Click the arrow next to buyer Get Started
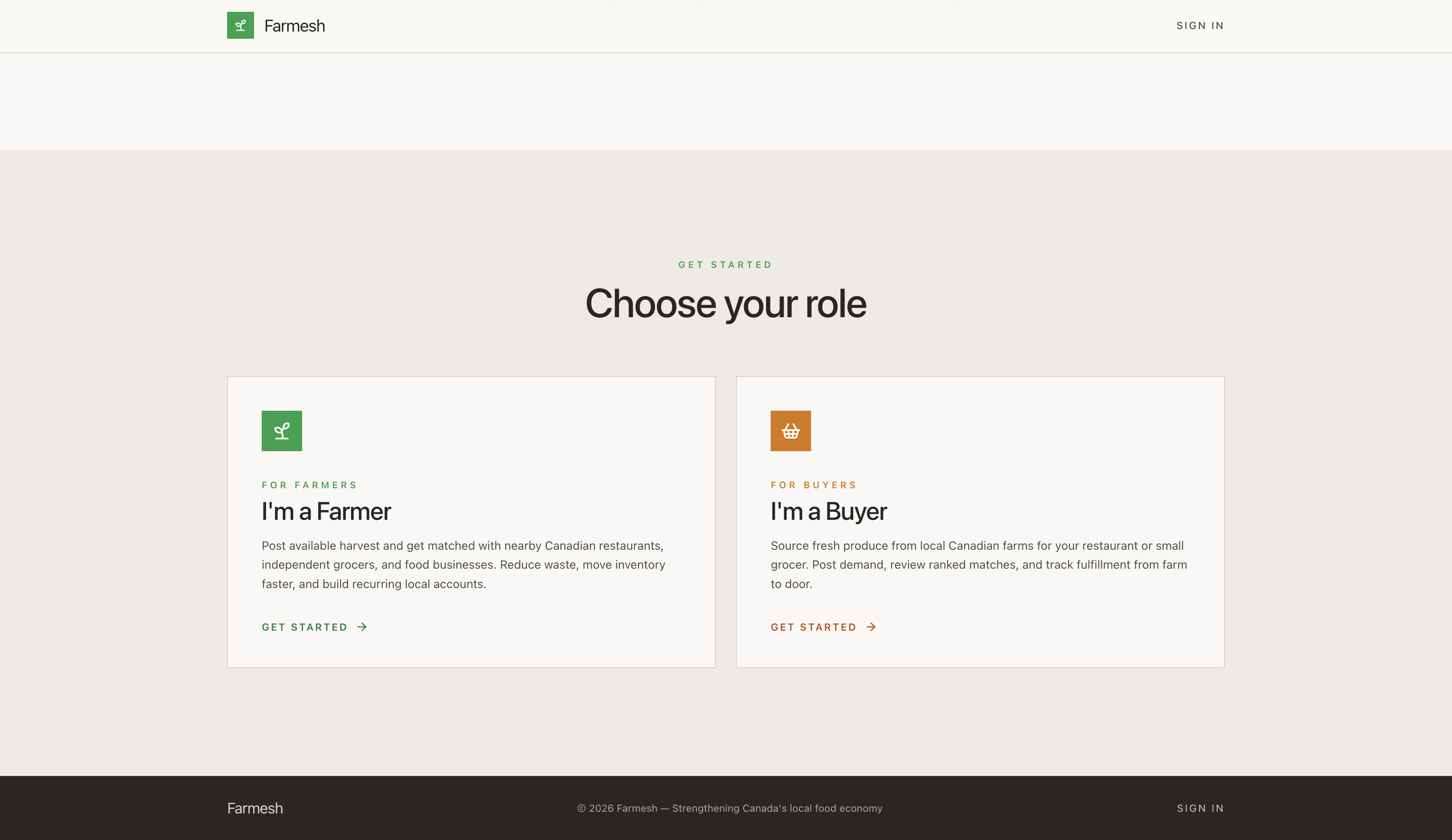The image size is (1452, 840). [x=871, y=627]
